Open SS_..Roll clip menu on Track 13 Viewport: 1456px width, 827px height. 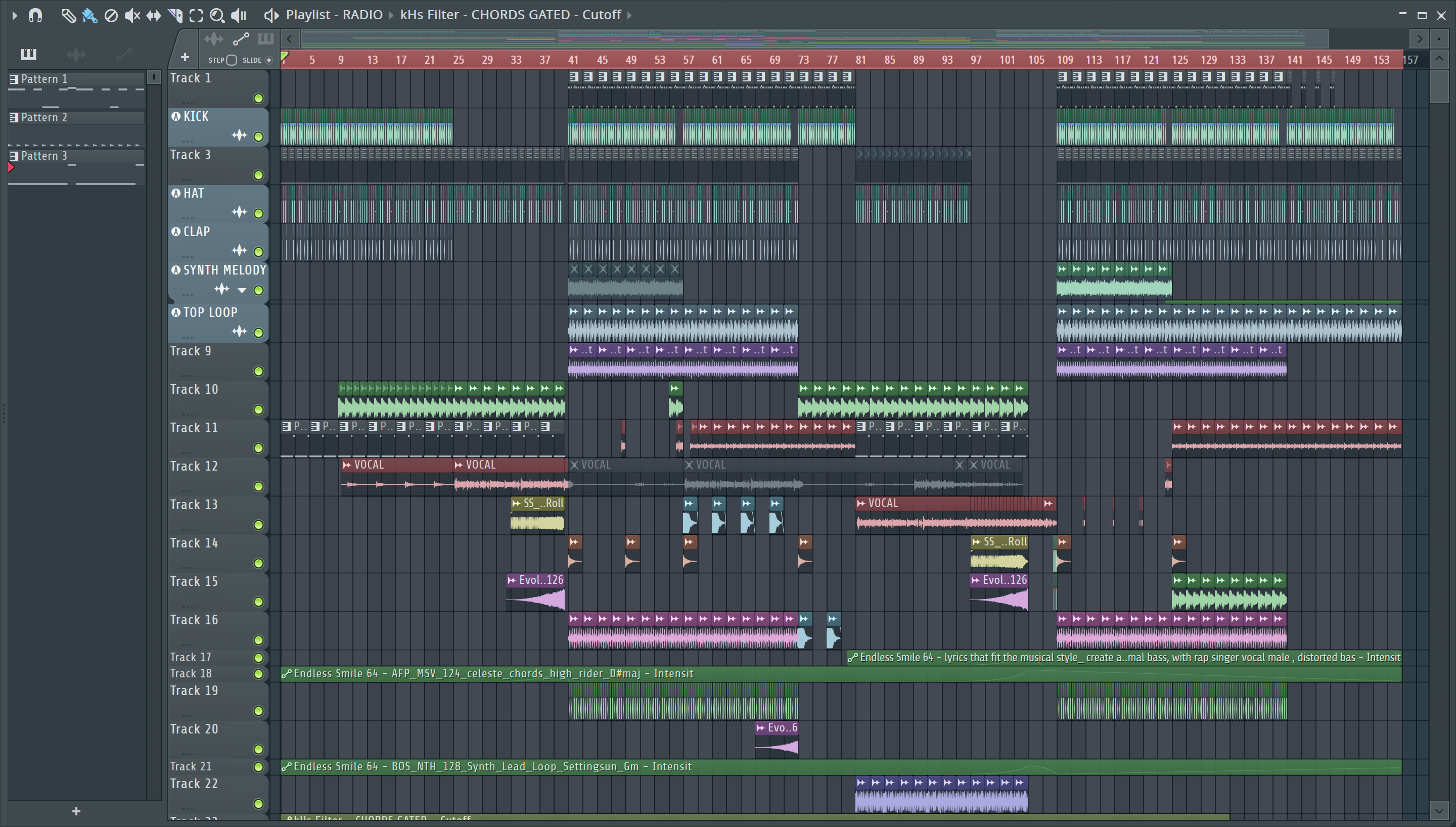(x=516, y=503)
